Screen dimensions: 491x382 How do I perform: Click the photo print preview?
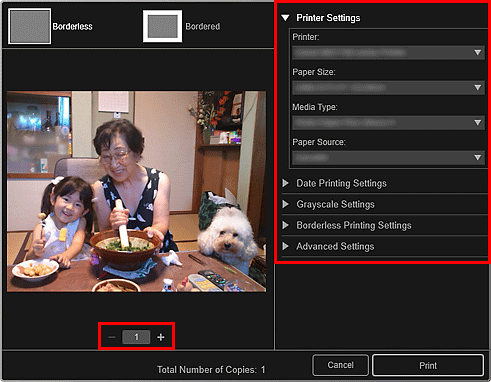click(x=136, y=192)
